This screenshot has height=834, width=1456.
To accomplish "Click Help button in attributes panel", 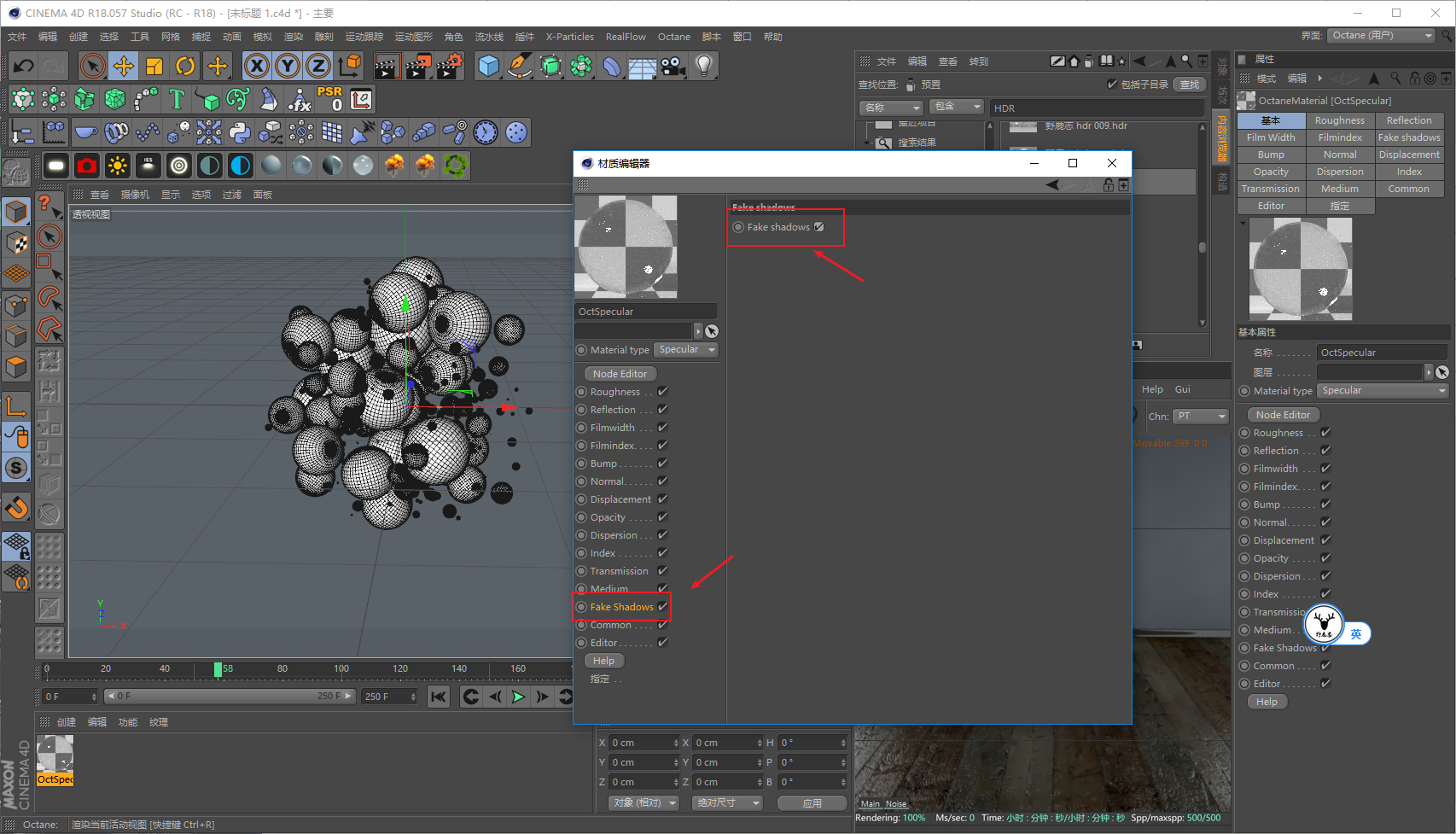I will [x=1267, y=702].
